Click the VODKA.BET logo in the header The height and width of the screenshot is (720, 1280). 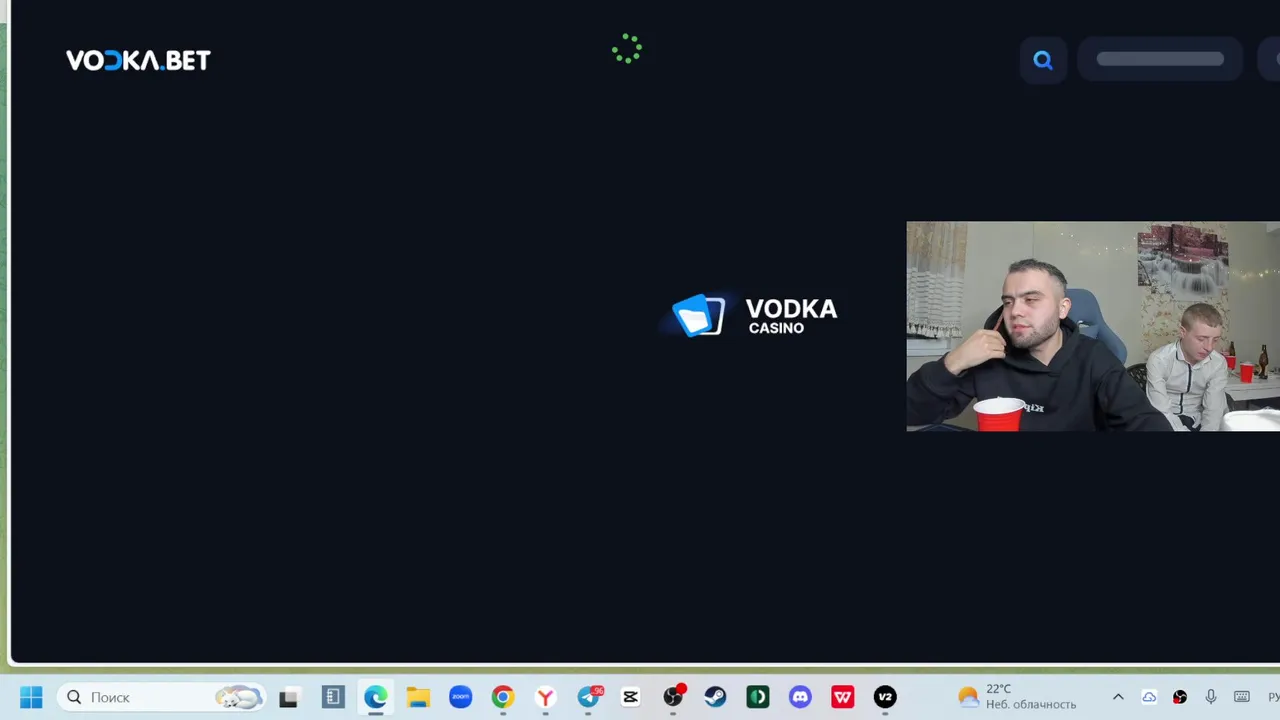click(138, 60)
